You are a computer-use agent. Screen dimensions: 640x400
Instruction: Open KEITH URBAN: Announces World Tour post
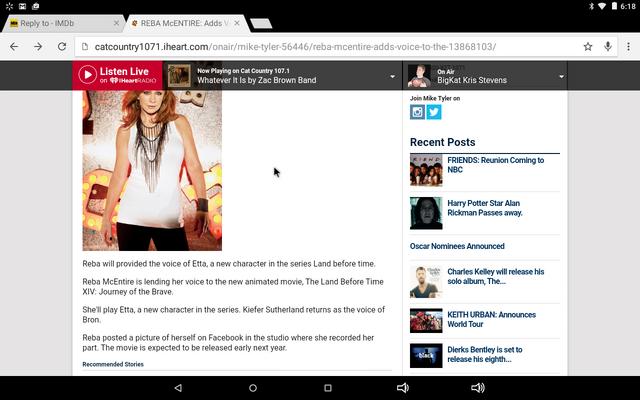(x=491, y=319)
